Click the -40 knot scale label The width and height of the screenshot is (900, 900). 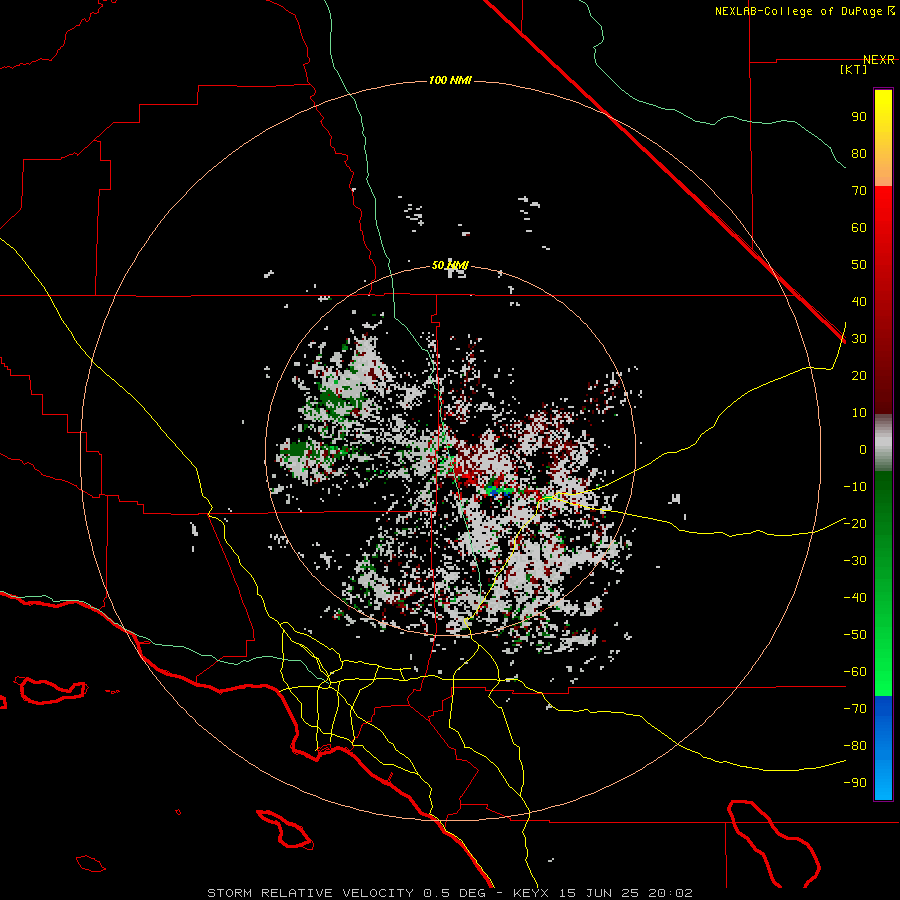[x=855, y=598]
